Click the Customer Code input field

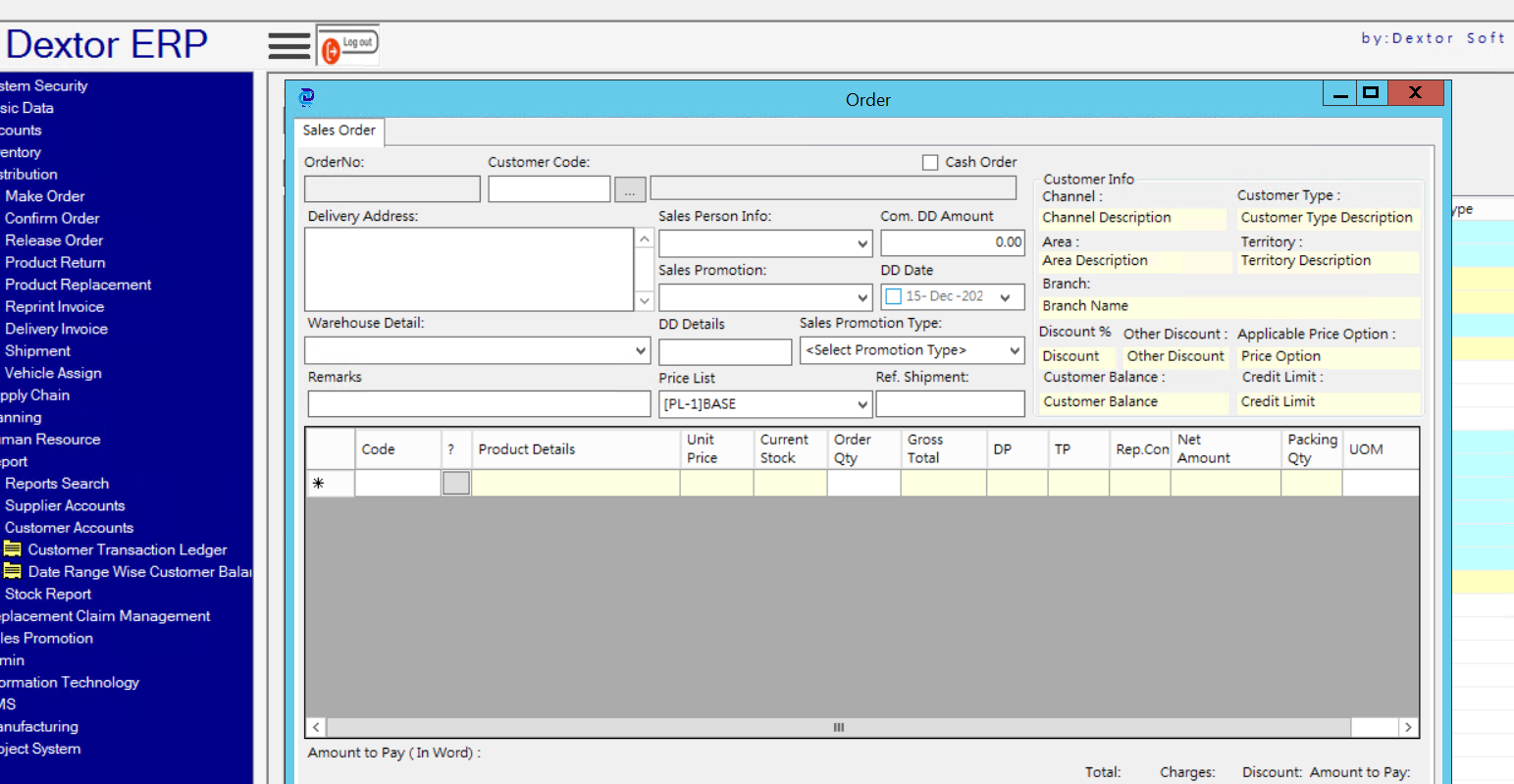tap(549, 189)
